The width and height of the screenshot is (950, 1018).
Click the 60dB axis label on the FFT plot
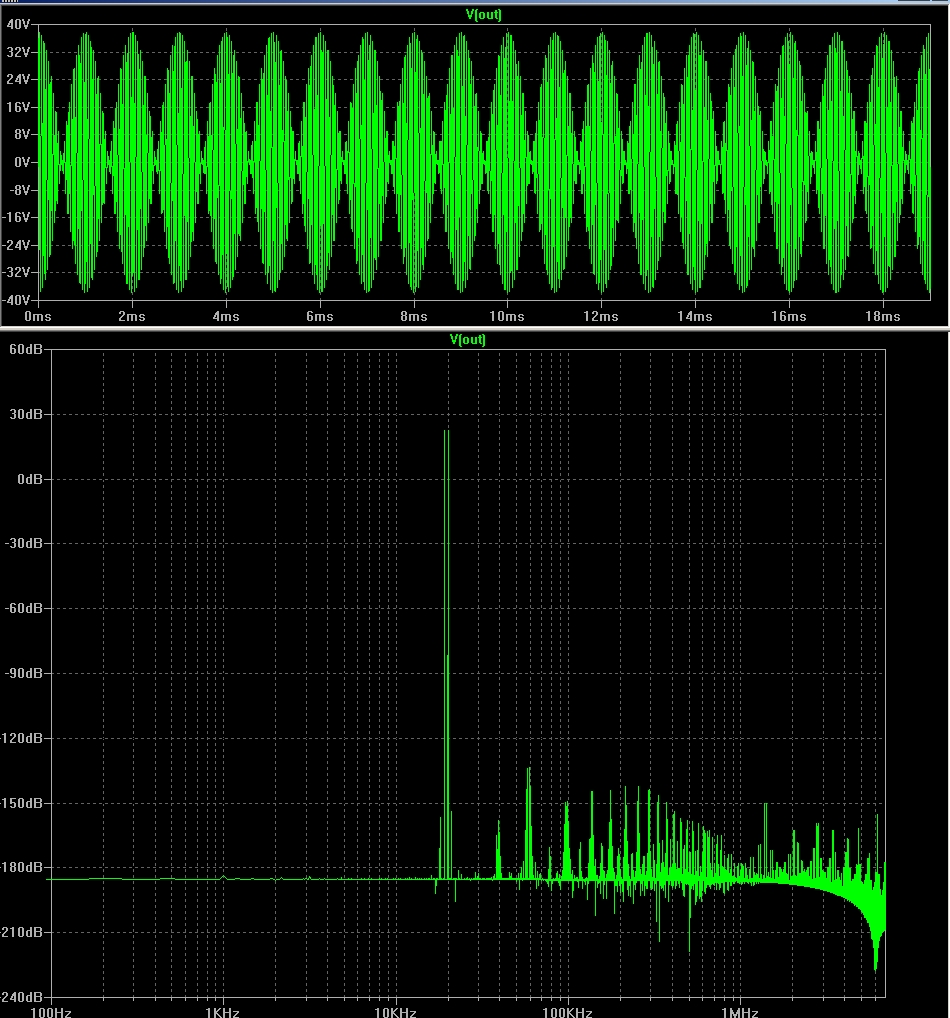pyautogui.click(x=26, y=349)
